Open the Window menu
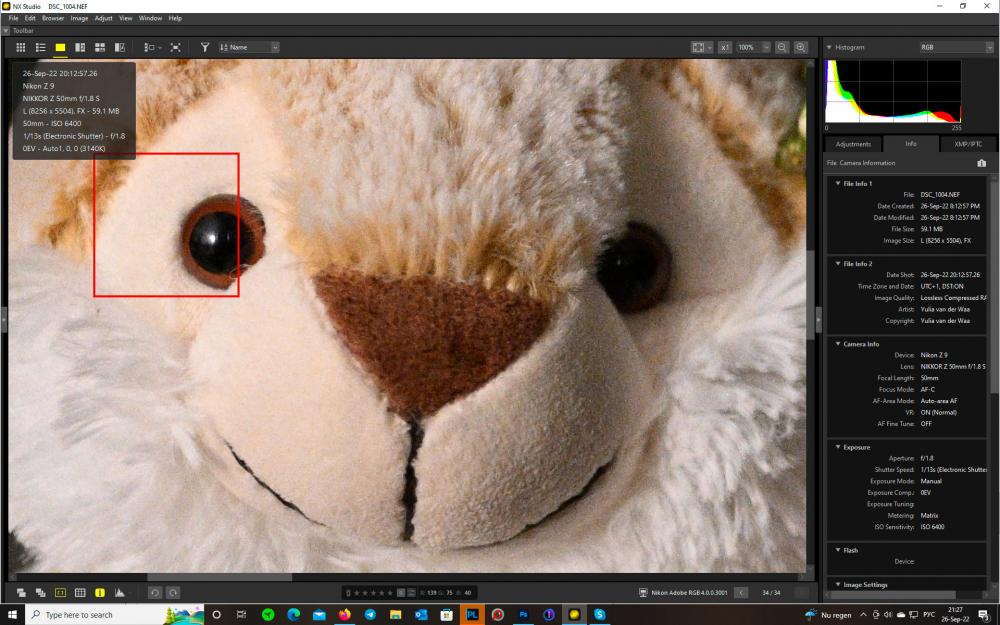The width and height of the screenshot is (1000, 625). (x=151, y=18)
